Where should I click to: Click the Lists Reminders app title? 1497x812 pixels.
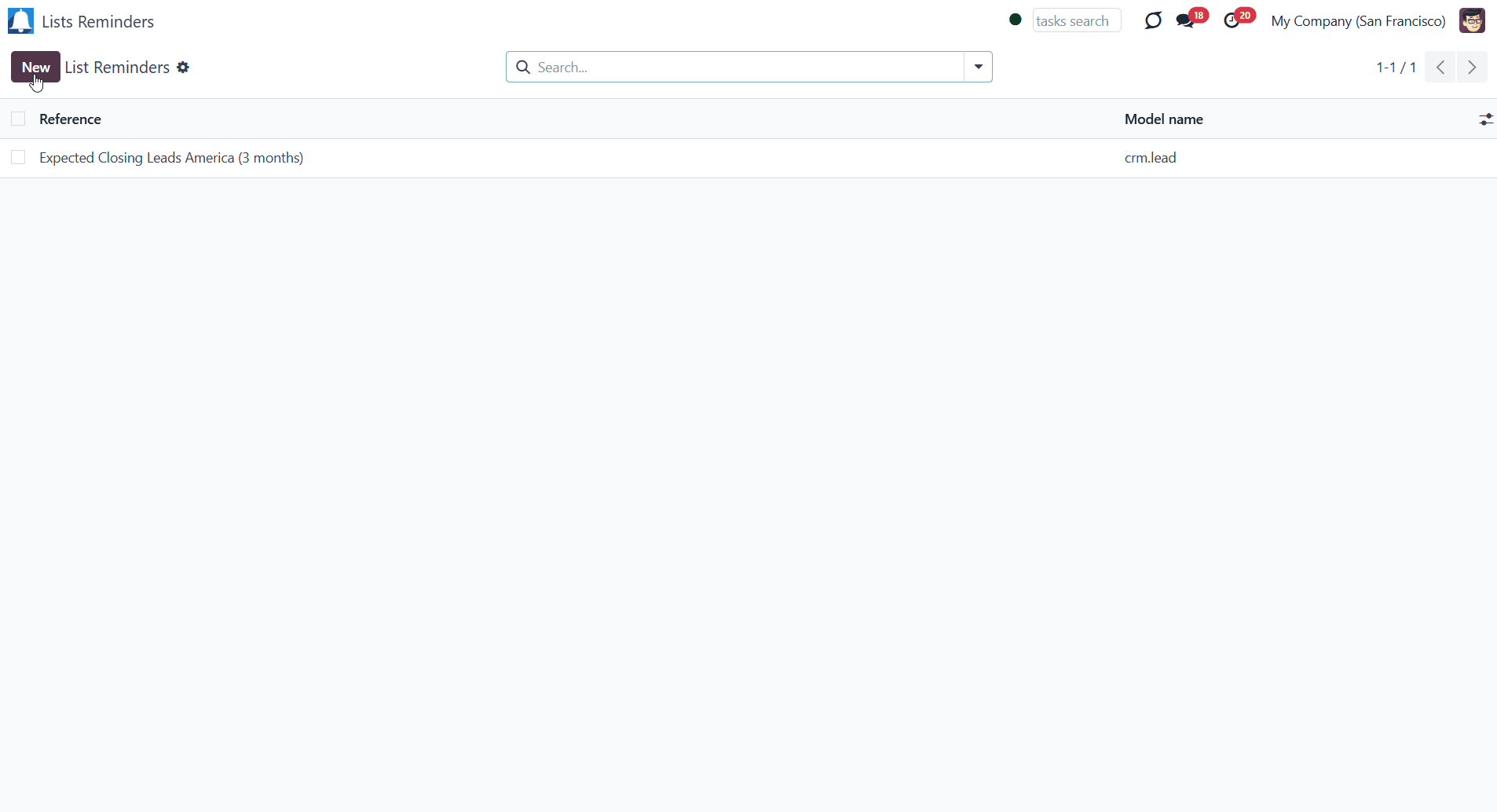pos(98,22)
